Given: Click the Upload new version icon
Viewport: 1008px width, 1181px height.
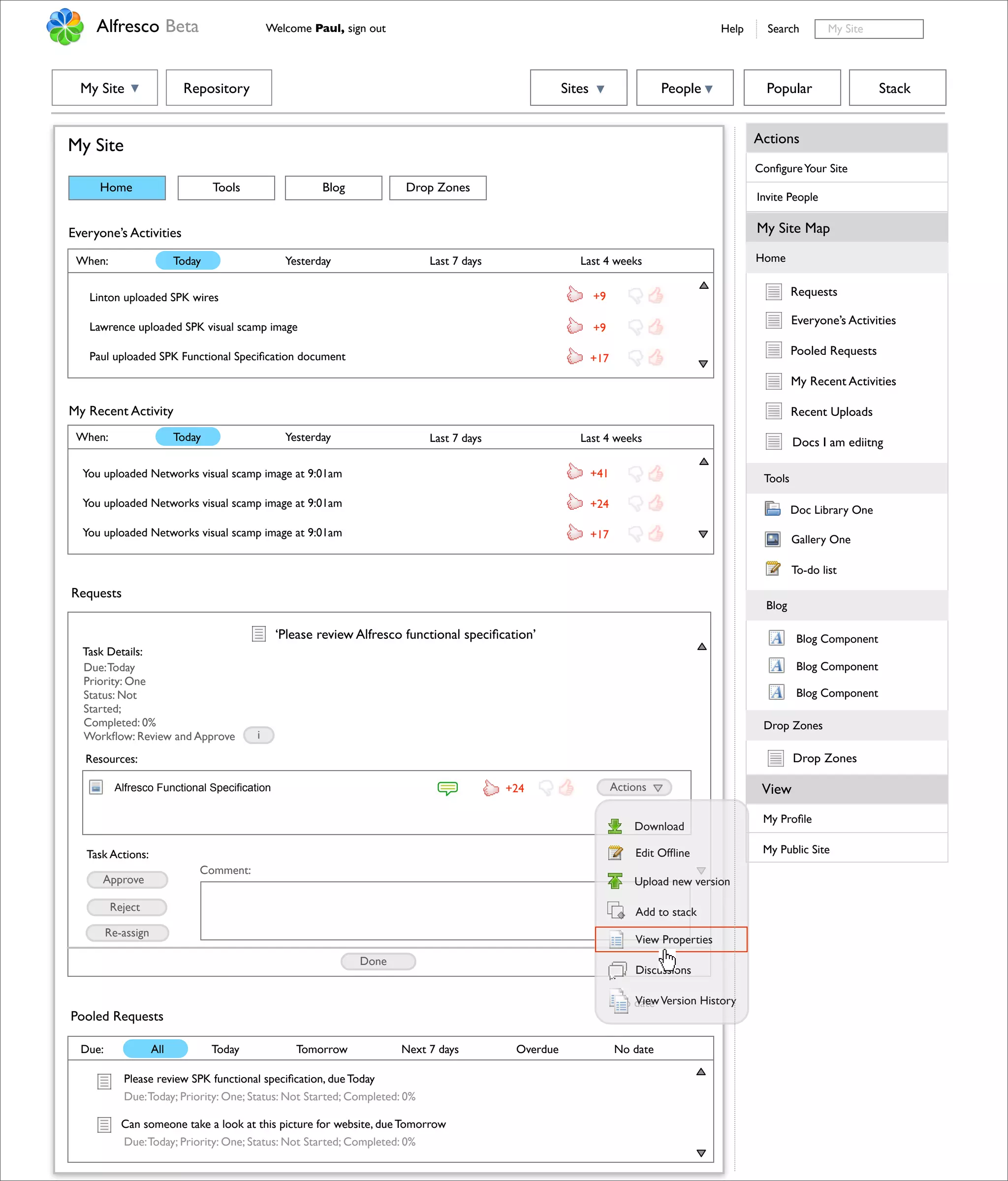Looking at the screenshot, I should [615, 881].
